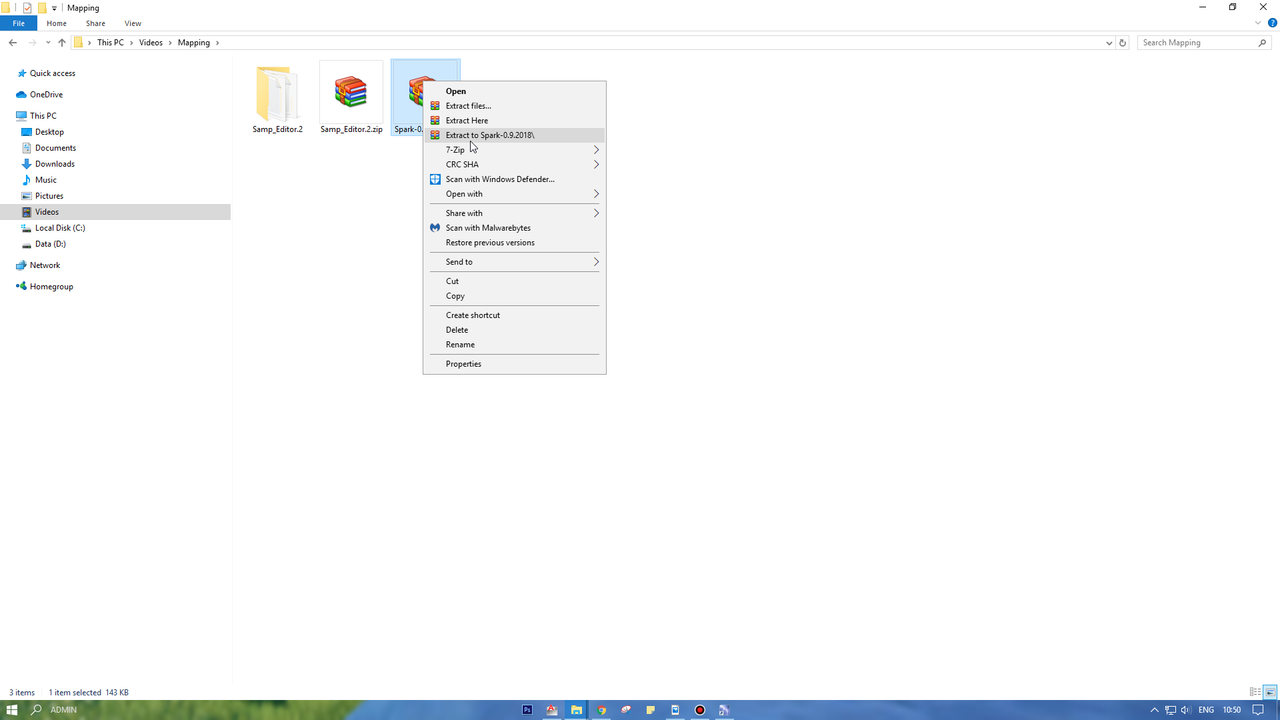Expand the CRC SHA submenu
This screenshot has width=1280, height=720.
click(596, 164)
